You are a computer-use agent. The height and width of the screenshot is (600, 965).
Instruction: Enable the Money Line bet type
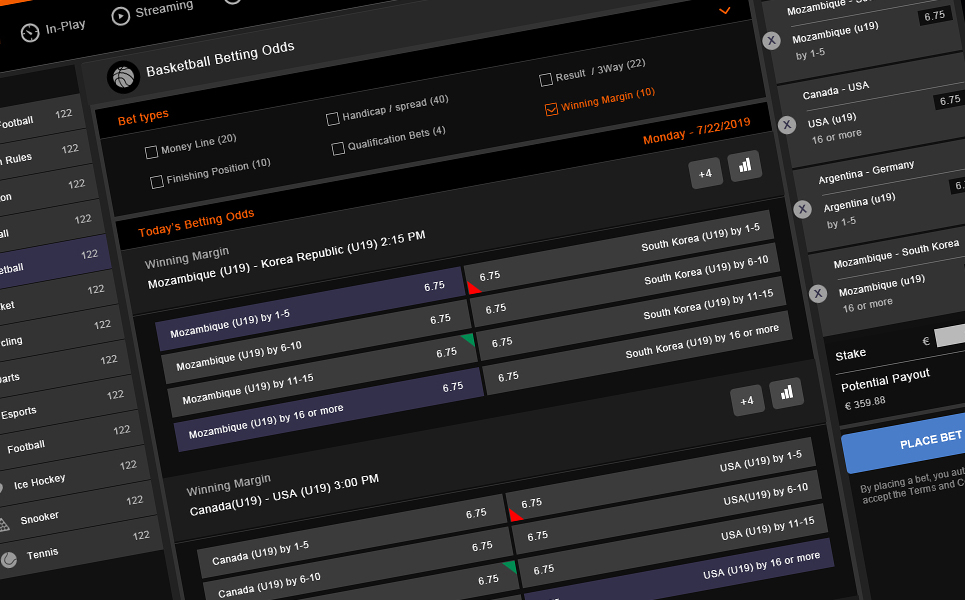(153, 150)
